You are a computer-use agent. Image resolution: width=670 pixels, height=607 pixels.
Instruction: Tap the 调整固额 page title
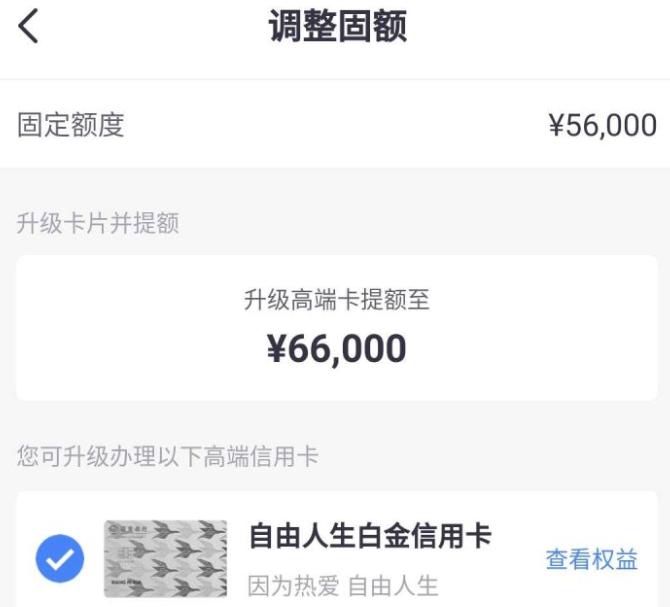point(338,26)
